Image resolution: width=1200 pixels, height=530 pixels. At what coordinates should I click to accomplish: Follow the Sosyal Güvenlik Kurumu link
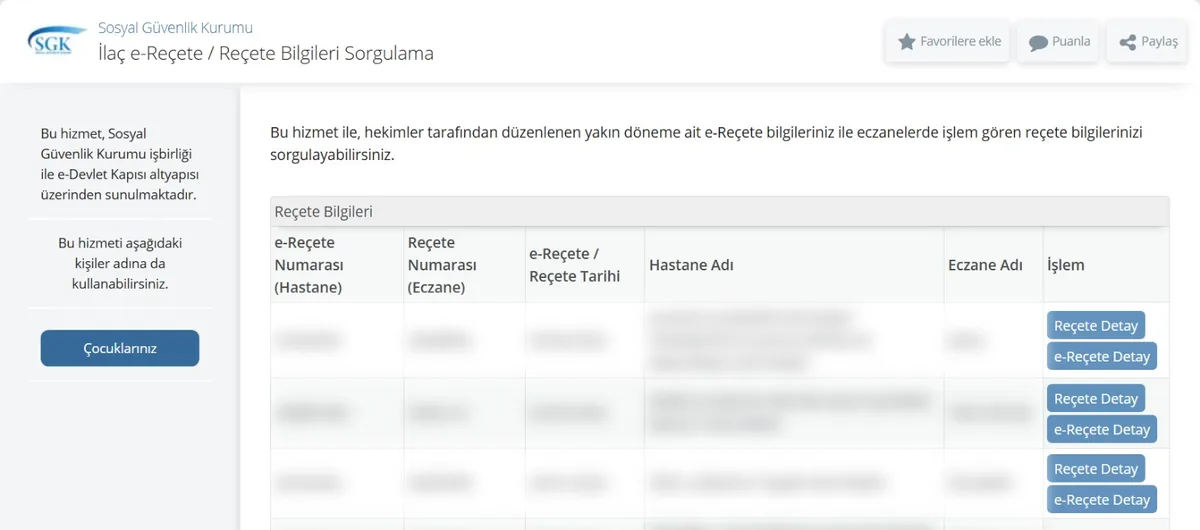click(x=175, y=27)
